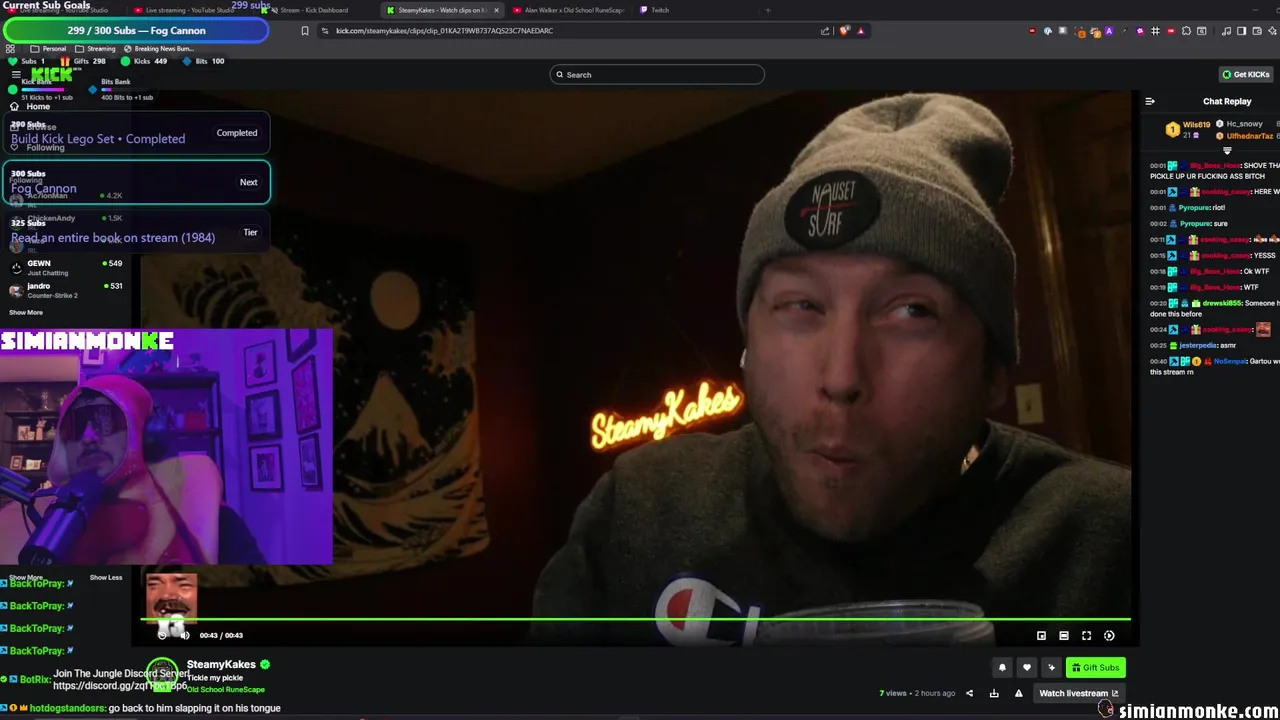Click the purple letter A extension icon
Image resolution: width=1280 pixels, height=720 pixels.
pos(1109,30)
